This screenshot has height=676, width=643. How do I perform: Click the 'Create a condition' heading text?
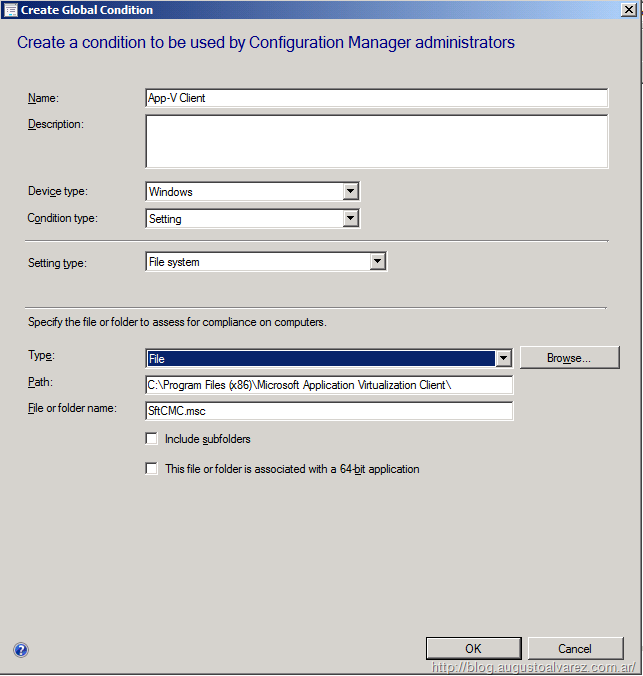266,43
